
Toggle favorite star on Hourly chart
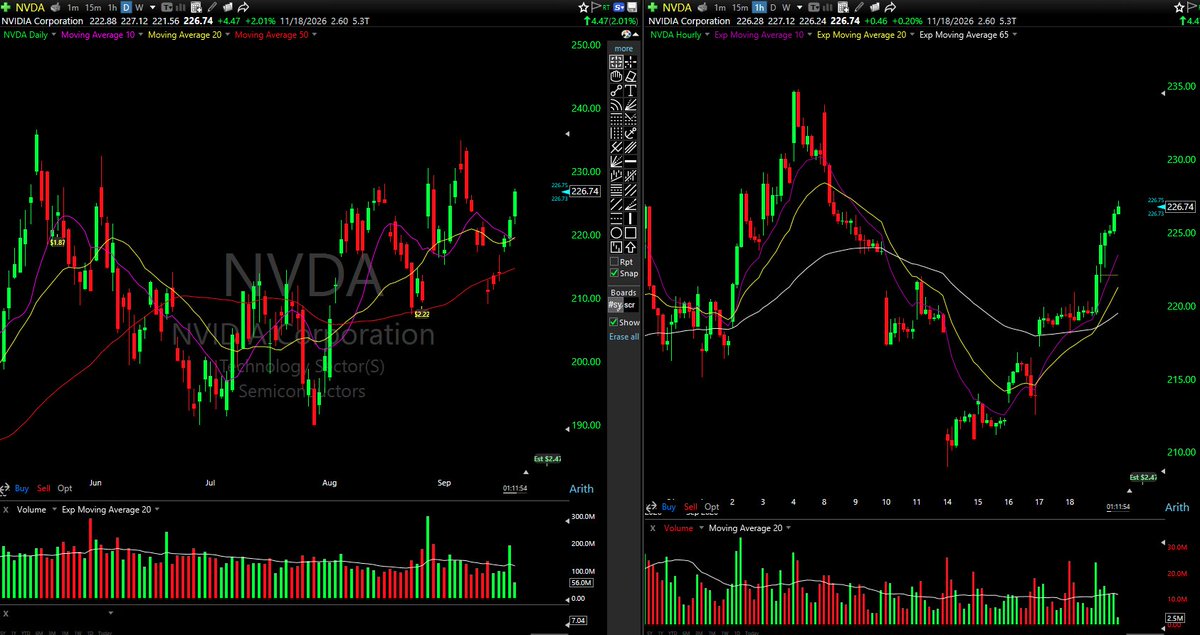pos(1179,7)
